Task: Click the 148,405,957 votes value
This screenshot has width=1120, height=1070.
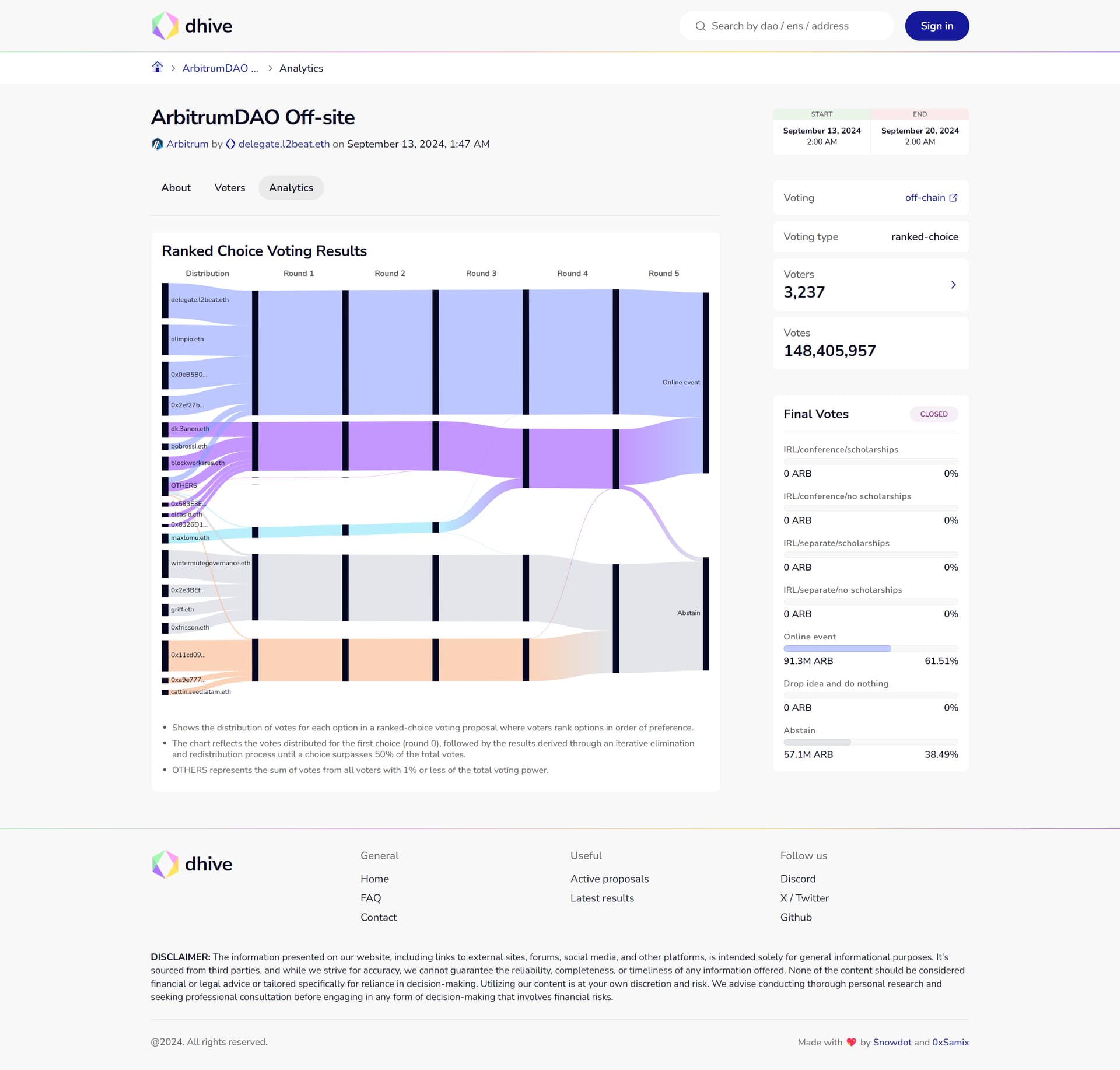Action: tap(829, 351)
